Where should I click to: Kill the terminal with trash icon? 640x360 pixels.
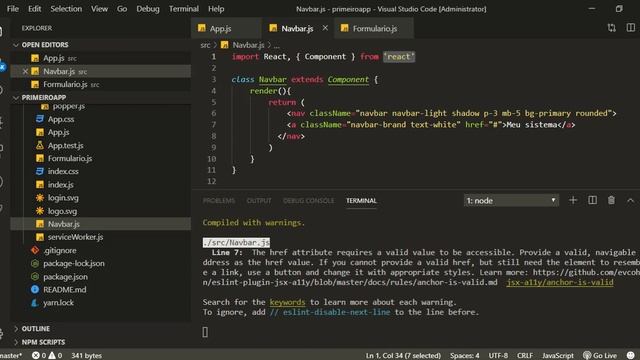coord(611,200)
